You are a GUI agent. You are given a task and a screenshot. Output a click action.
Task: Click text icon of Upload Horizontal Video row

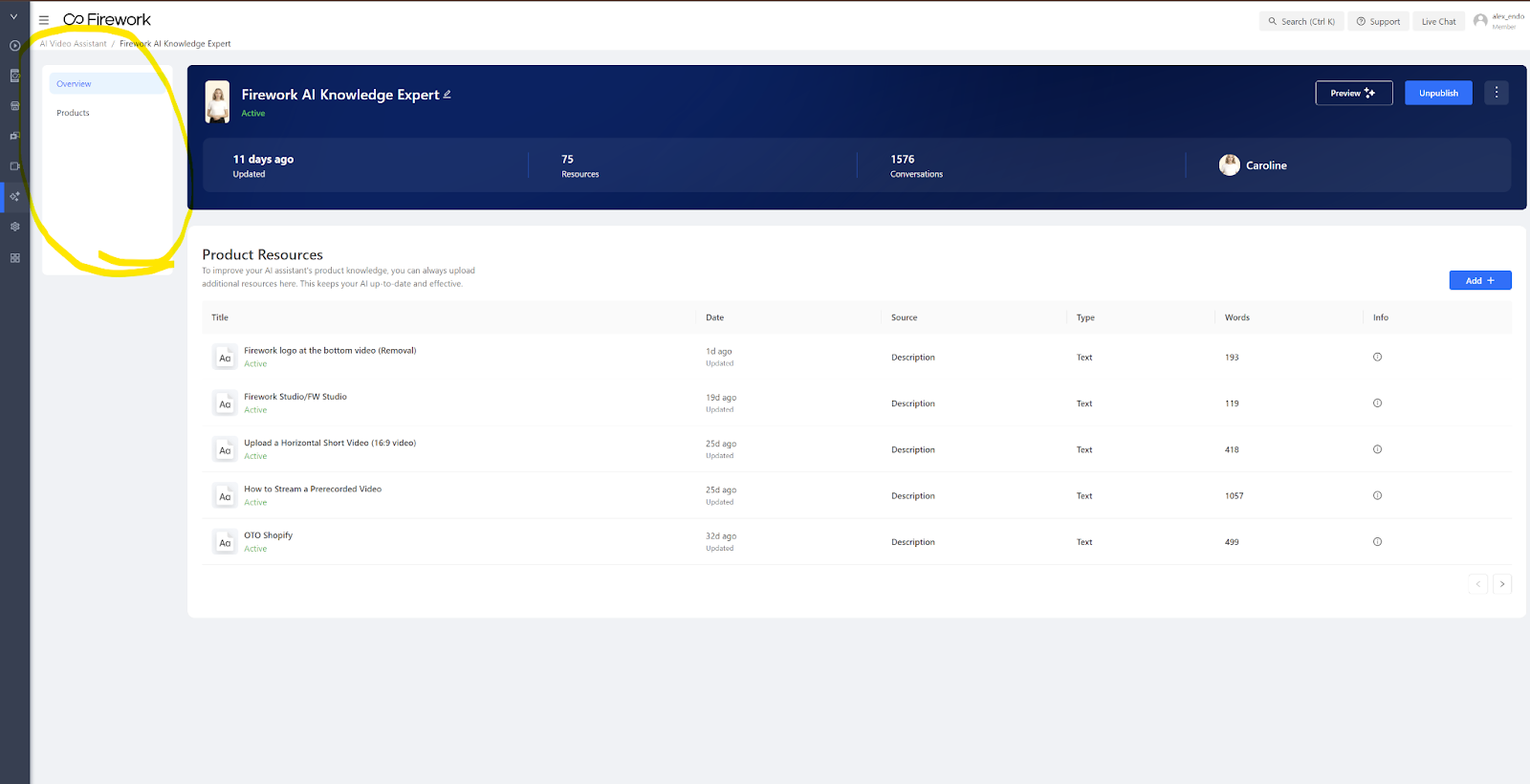225,449
